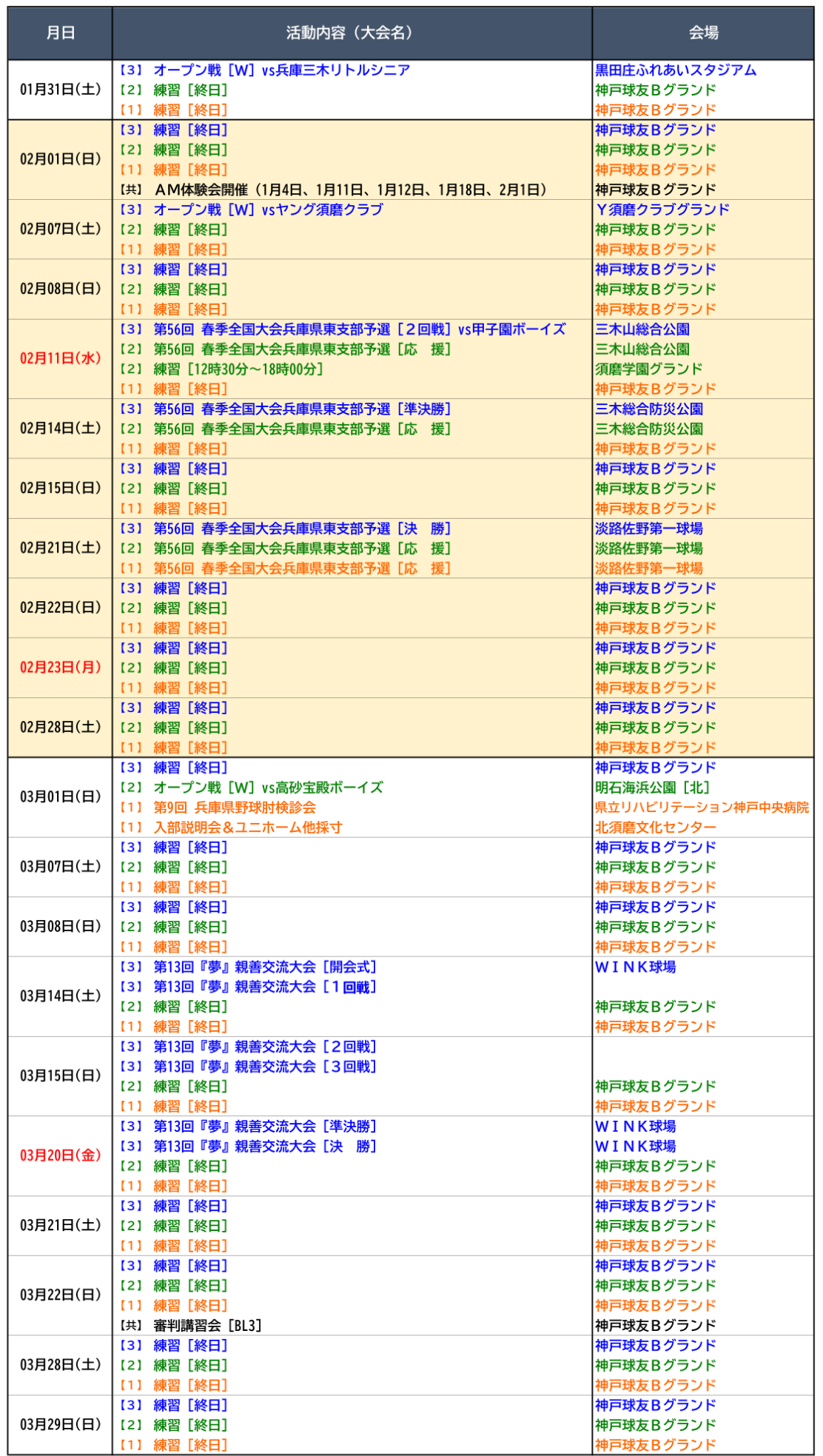Select the 活動内容（大会名） column header

pos(352,33)
